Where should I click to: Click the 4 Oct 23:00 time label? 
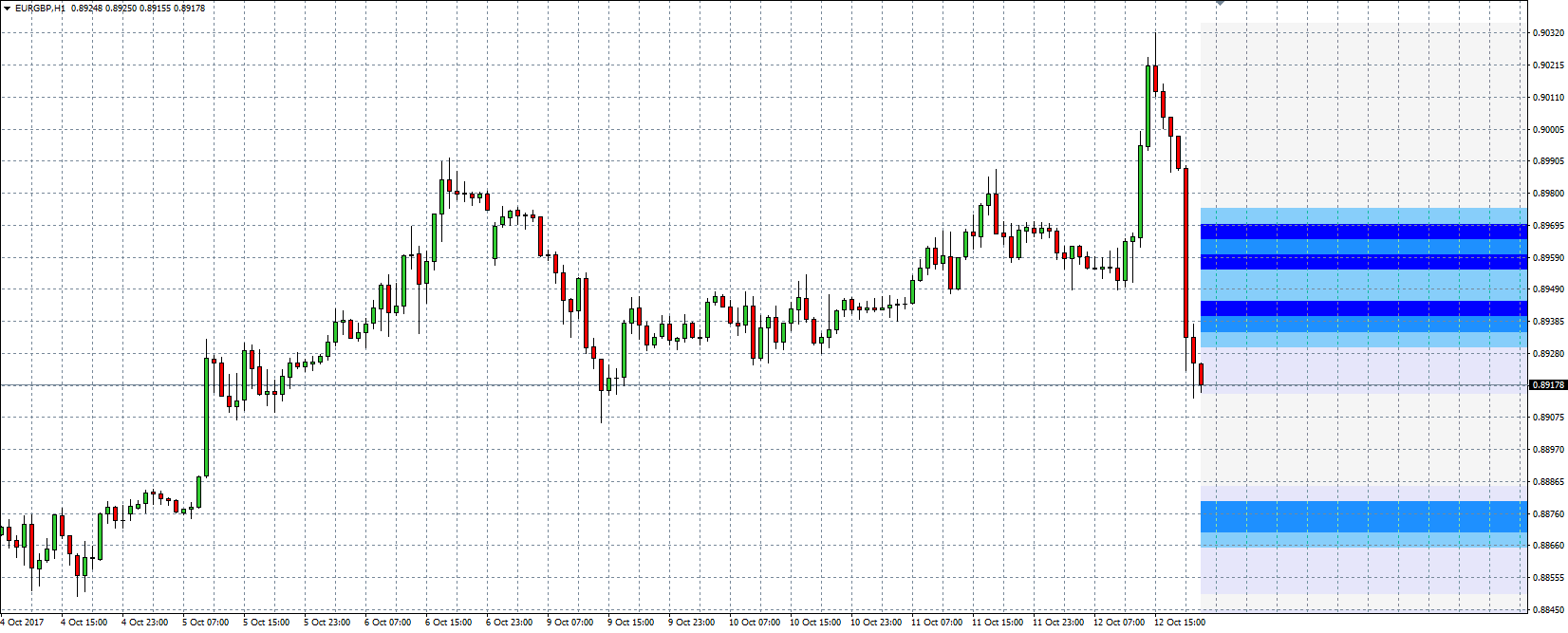click(145, 623)
